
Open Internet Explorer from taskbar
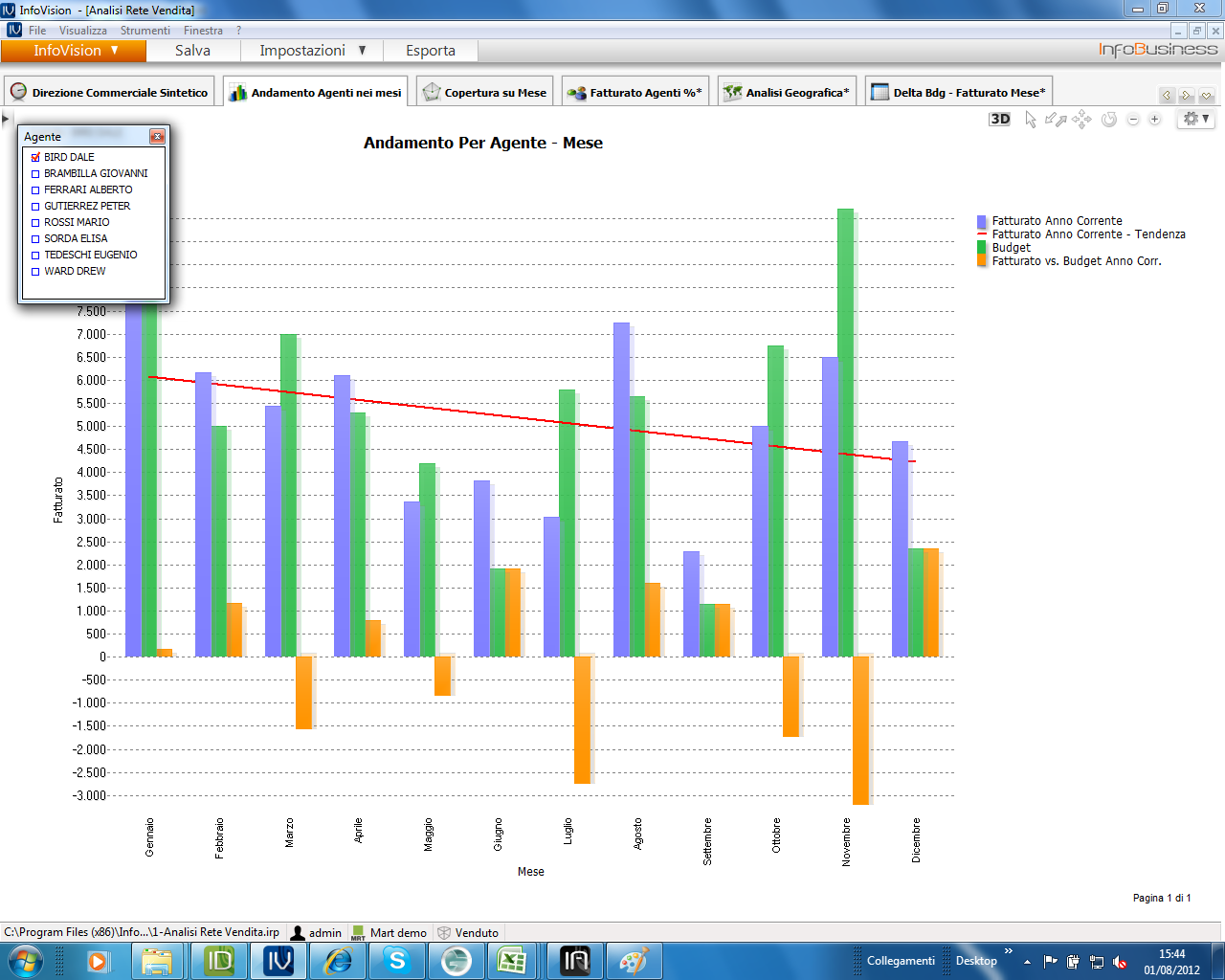338,961
